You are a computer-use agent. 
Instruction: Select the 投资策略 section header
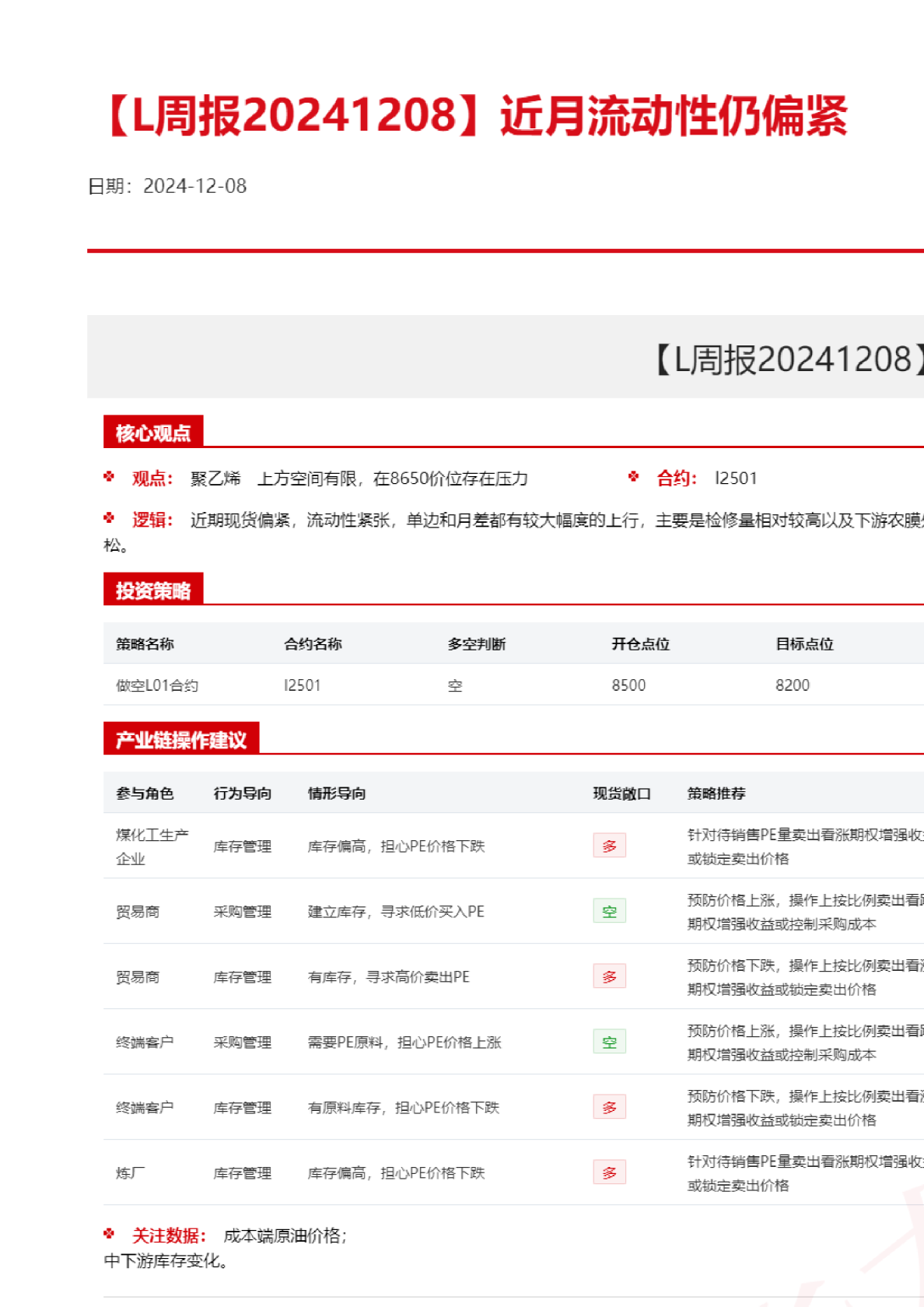[x=153, y=590]
